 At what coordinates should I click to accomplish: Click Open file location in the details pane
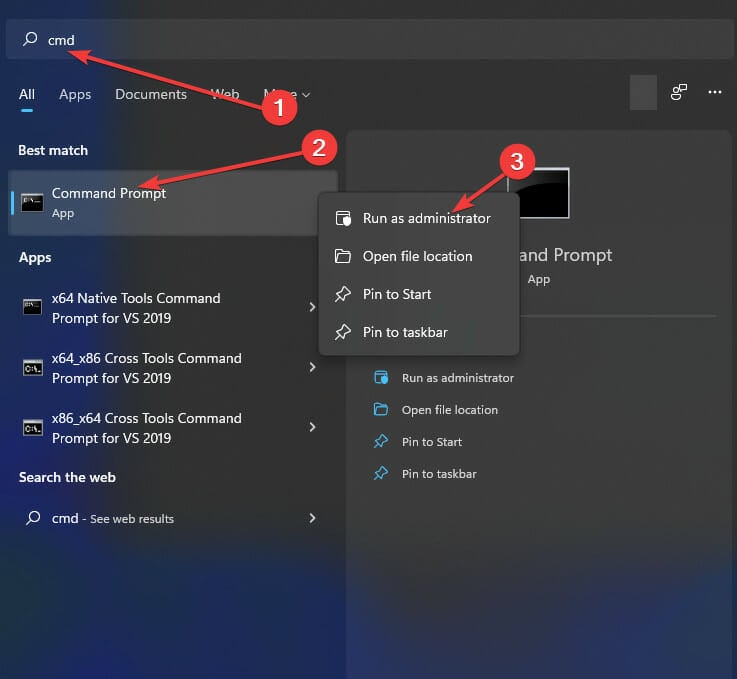(449, 410)
